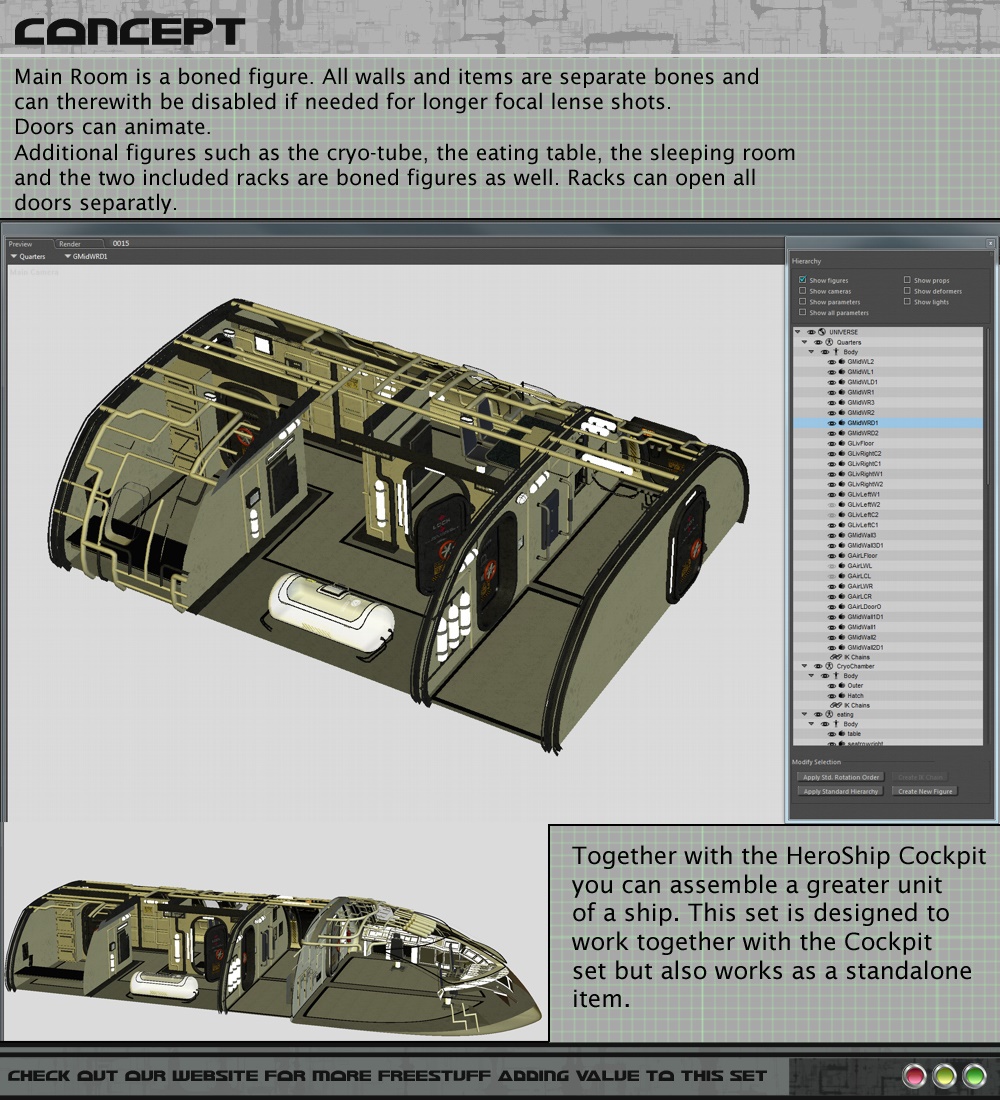The image size is (1000, 1100).
Task: Click the bone icon beside Outer
Action: tap(841, 685)
